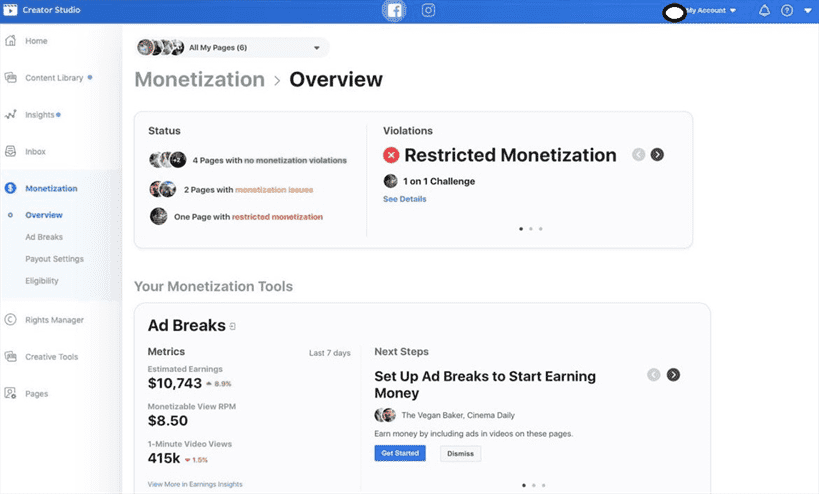Select first violations carousel dot
The image size is (819, 494).
(x=521, y=229)
